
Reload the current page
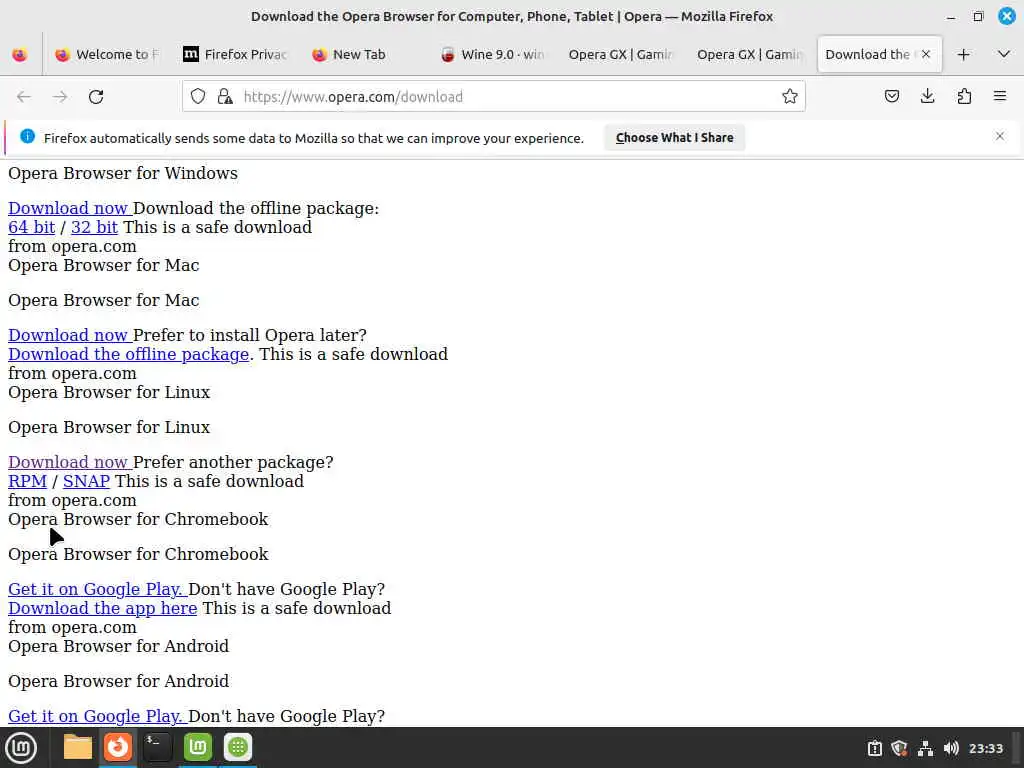point(96,97)
